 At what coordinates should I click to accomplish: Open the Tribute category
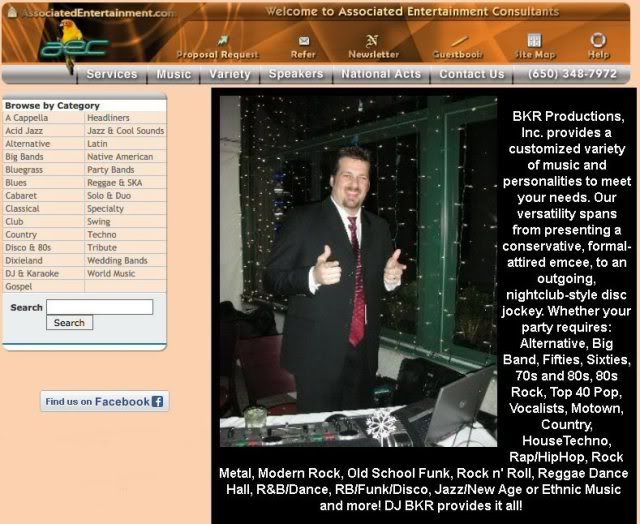click(102, 248)
